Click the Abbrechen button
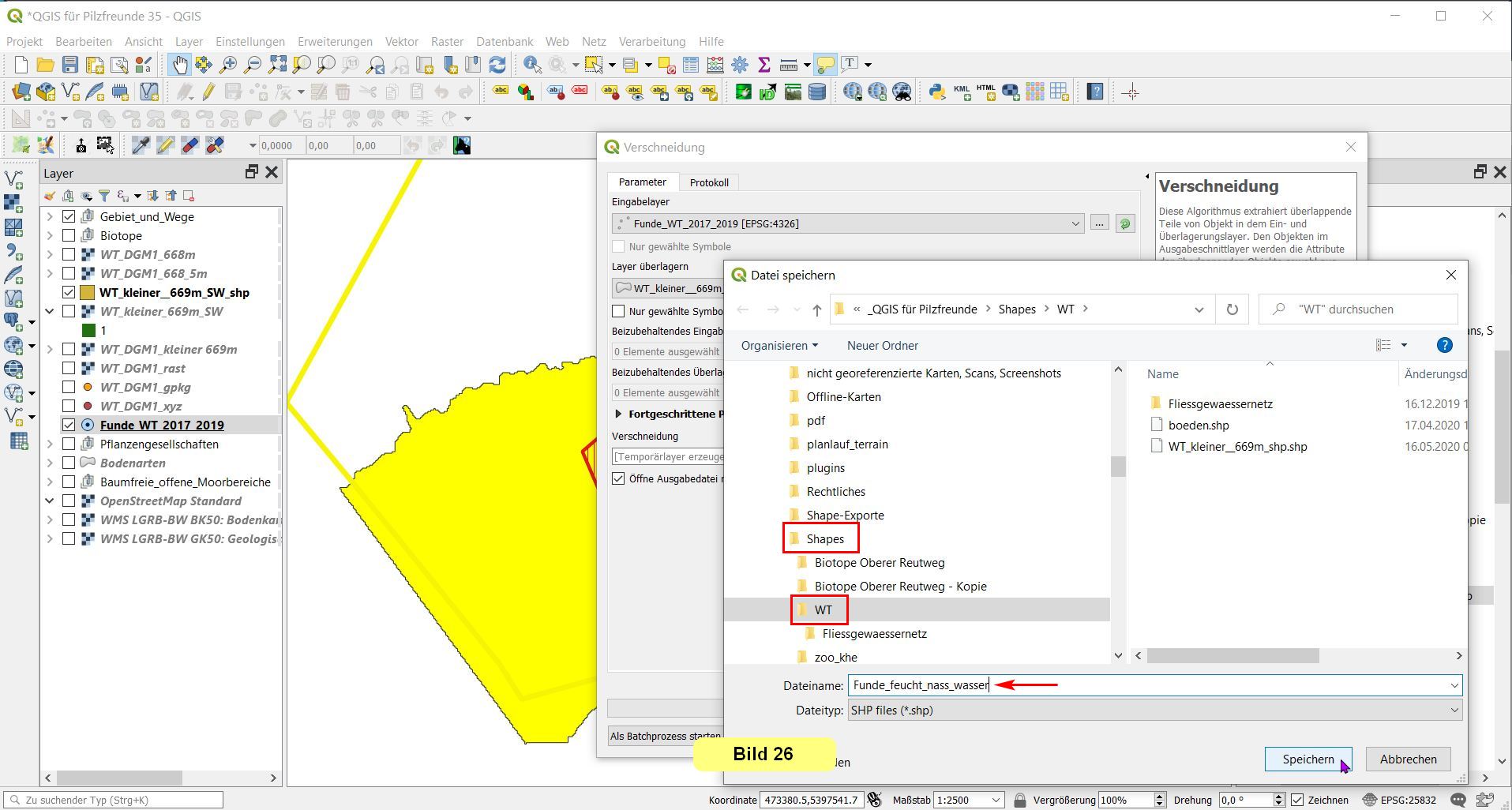This screenshot has height=810, width=1512. tap(1408, 759)
